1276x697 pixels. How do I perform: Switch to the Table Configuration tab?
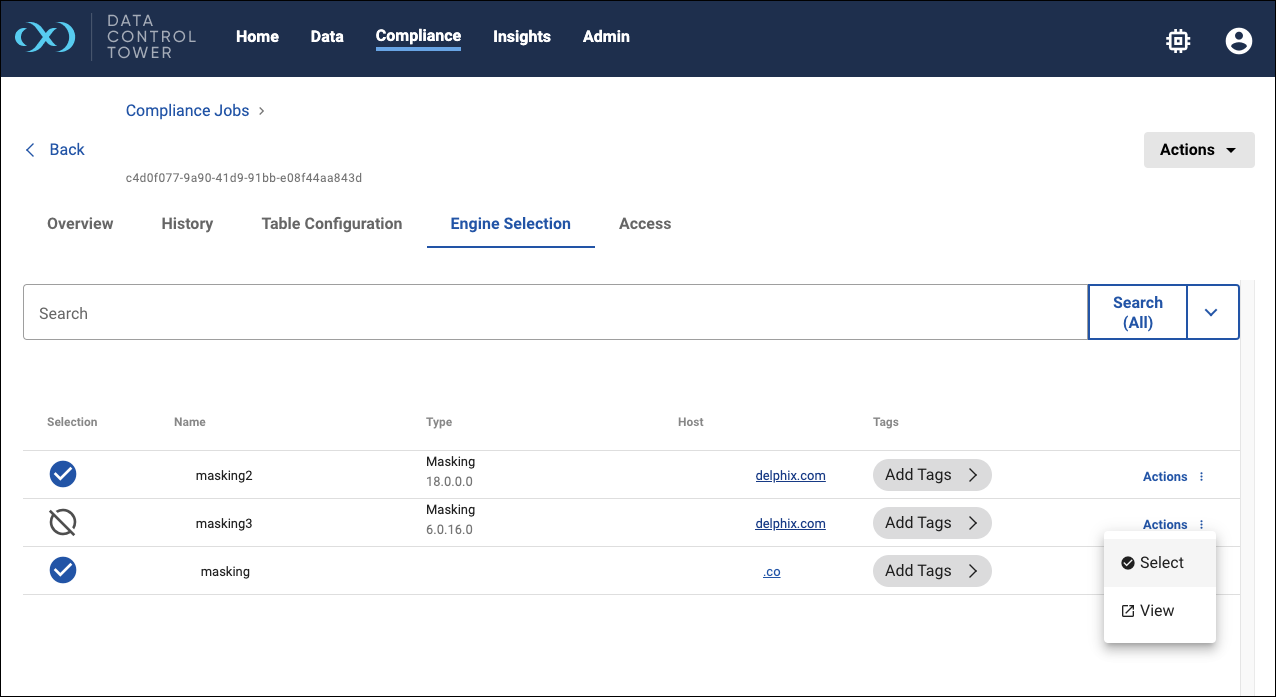pyautogui.click(x=331, y=224)
